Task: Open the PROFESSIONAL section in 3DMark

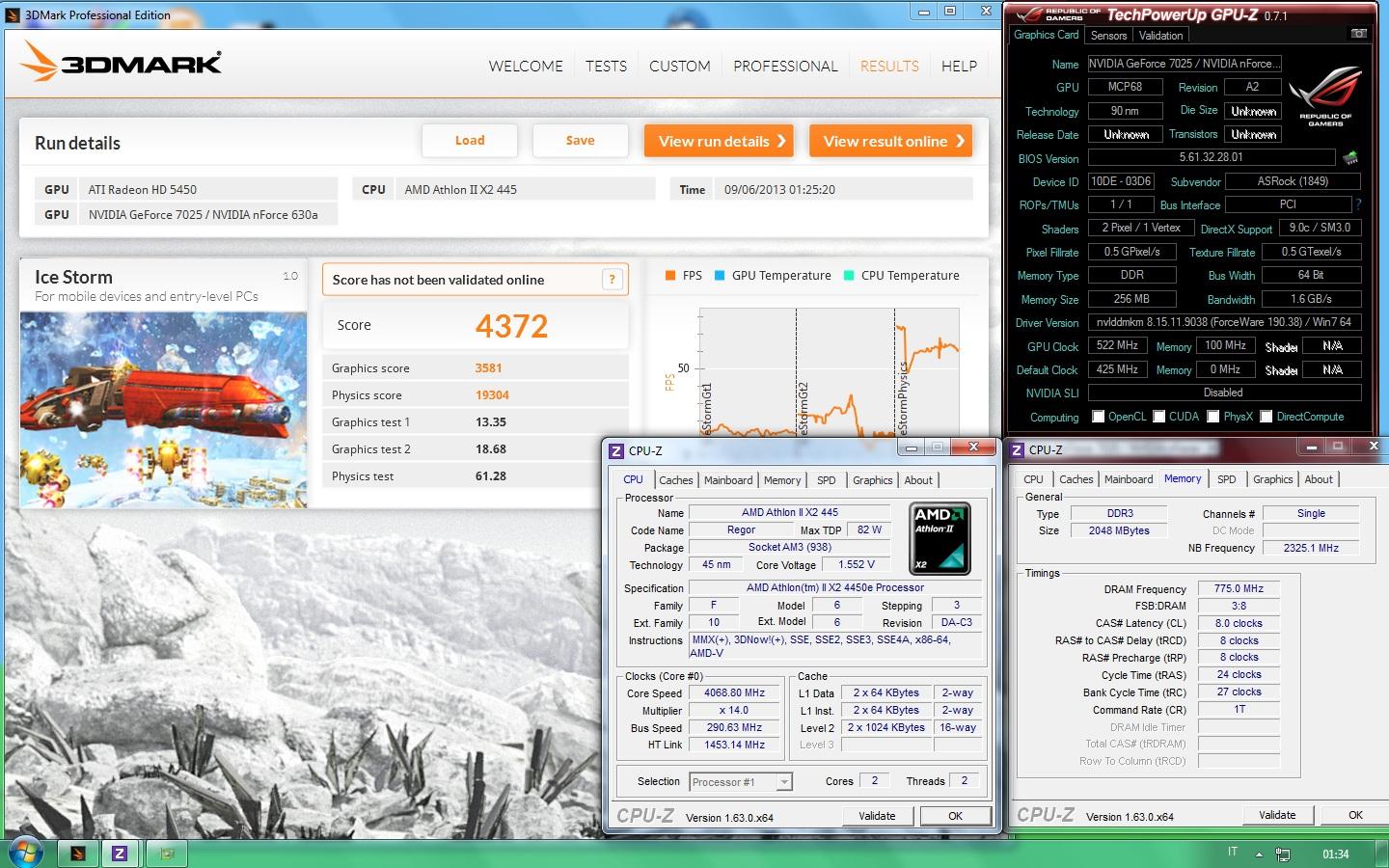Action: coord(785,66)
